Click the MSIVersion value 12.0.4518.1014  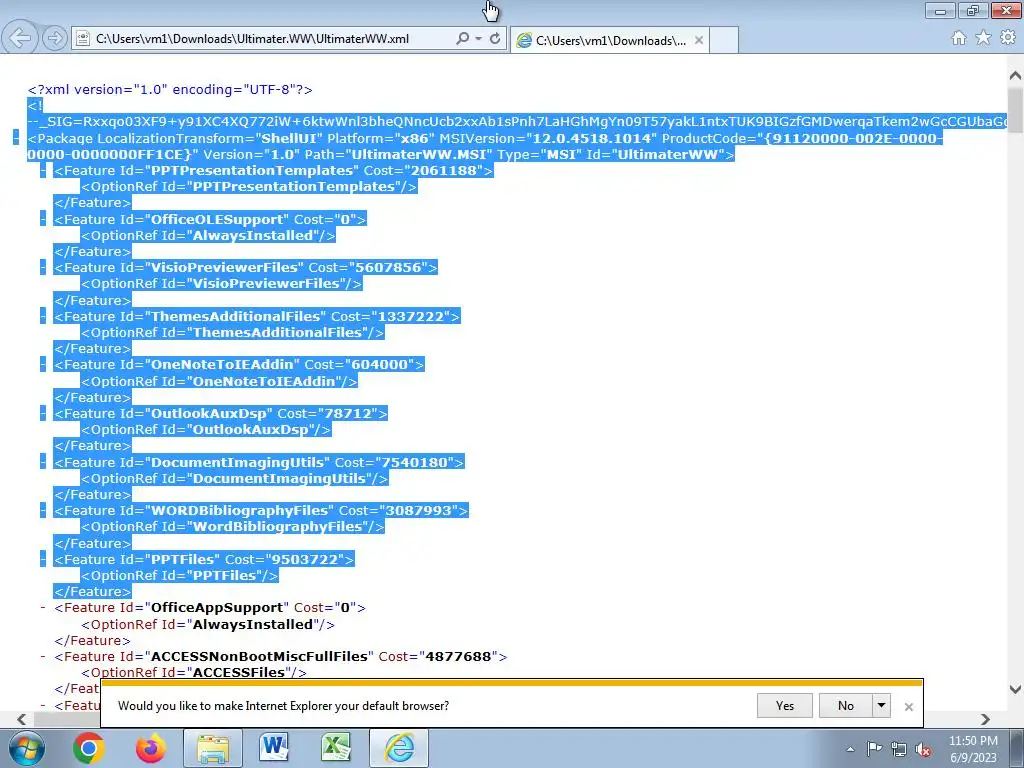click(592, 138)
